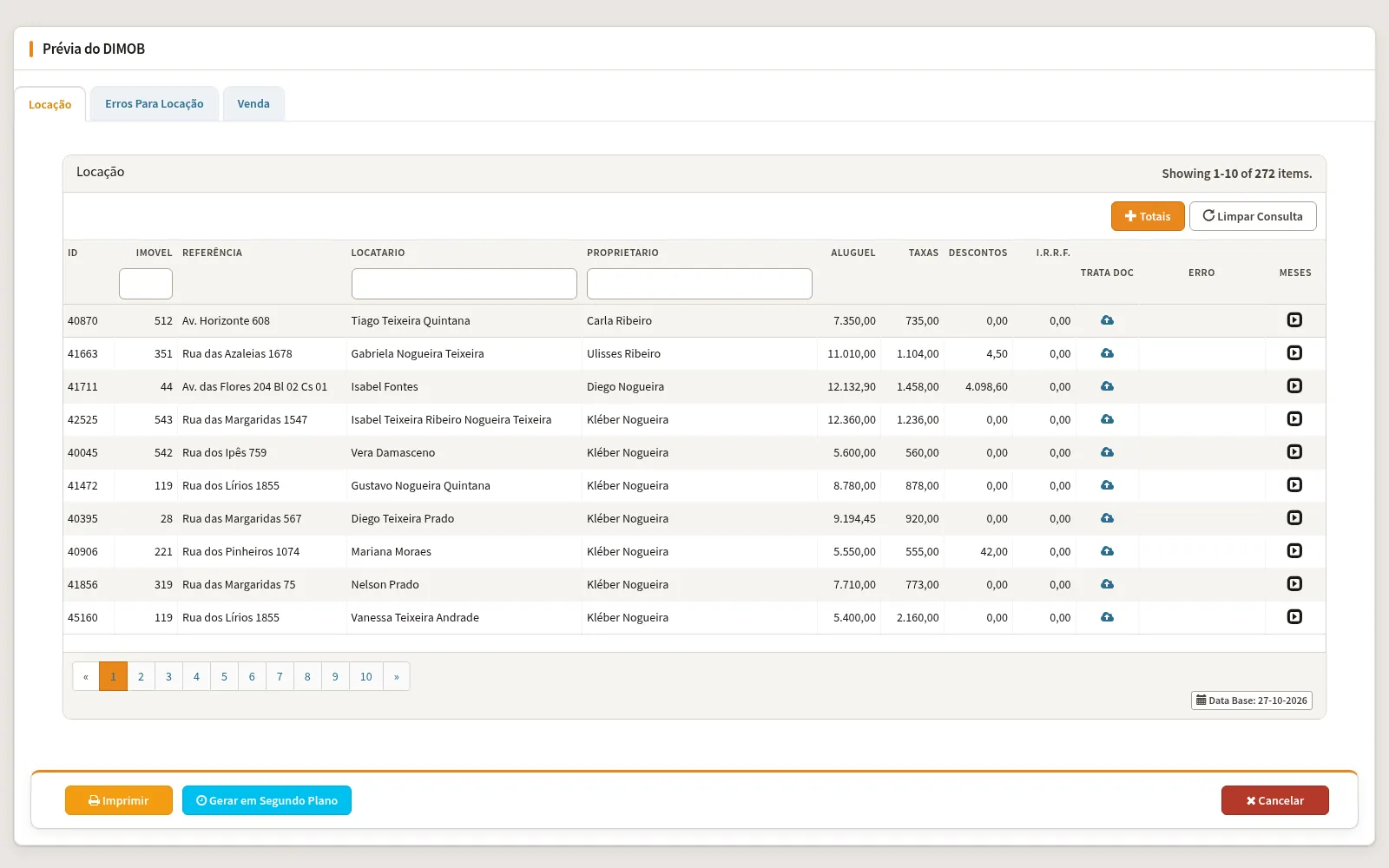Open months icon for Tiago Teixeira Quintana

[x=1294, y=320]
